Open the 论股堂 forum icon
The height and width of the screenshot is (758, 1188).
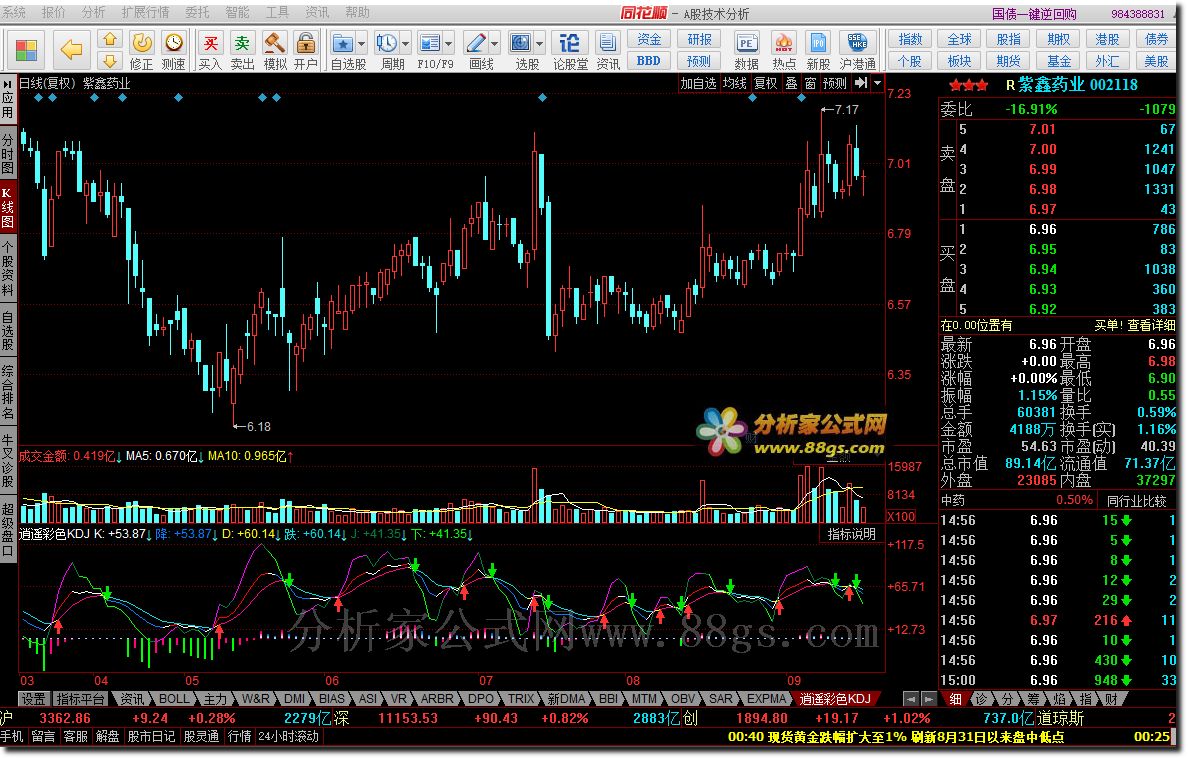(x=570, y=43)
